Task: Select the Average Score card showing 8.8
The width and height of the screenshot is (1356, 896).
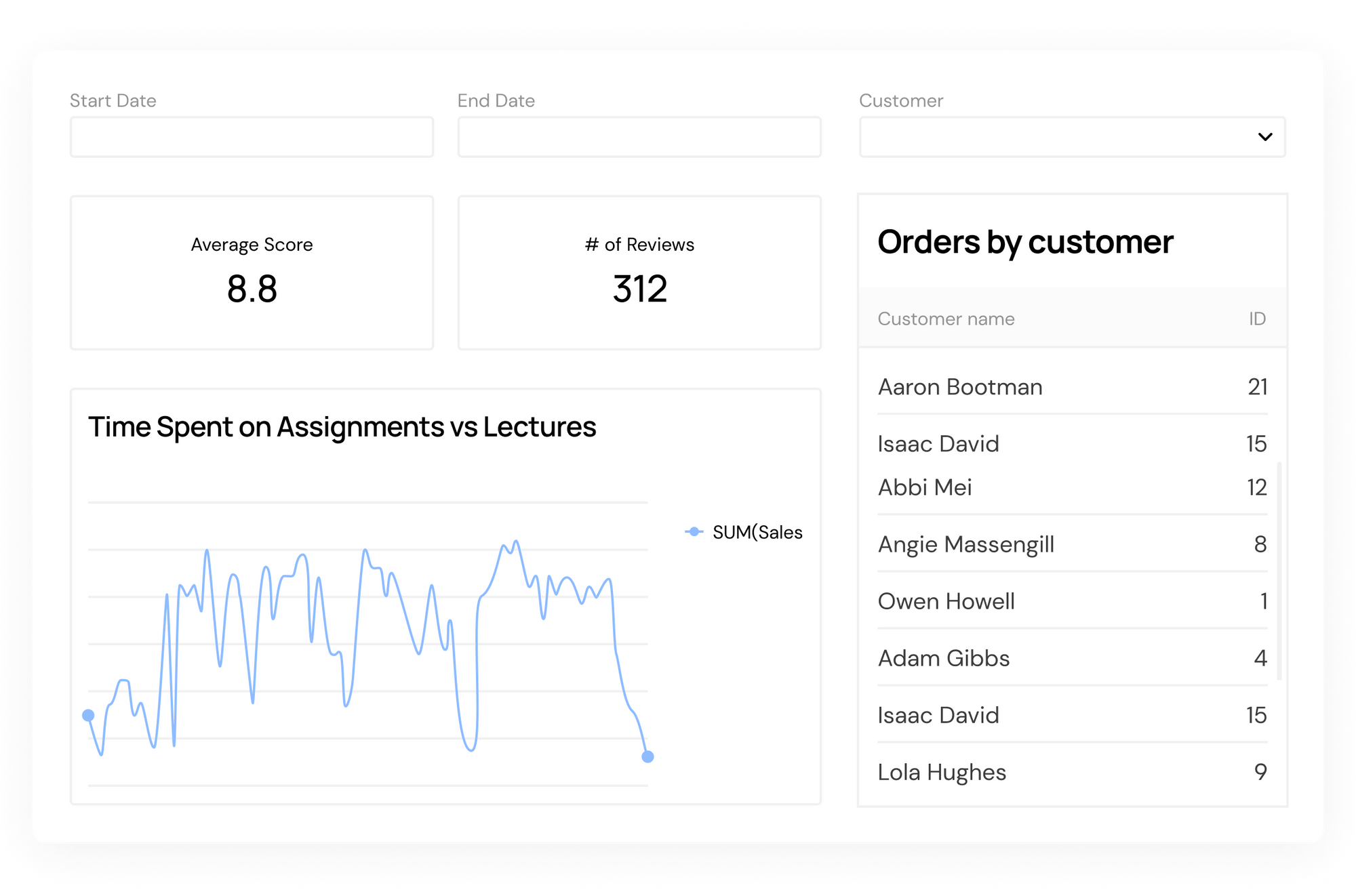Action: (252, 272)
